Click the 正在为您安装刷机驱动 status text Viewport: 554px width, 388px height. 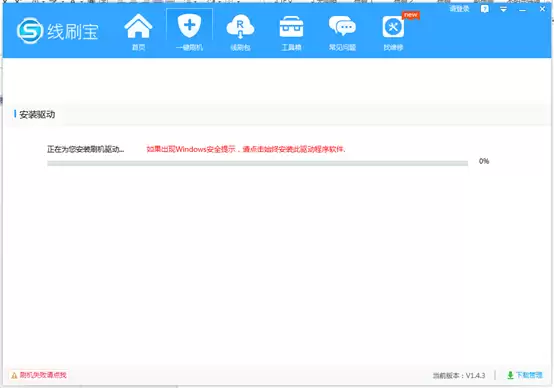86,149
